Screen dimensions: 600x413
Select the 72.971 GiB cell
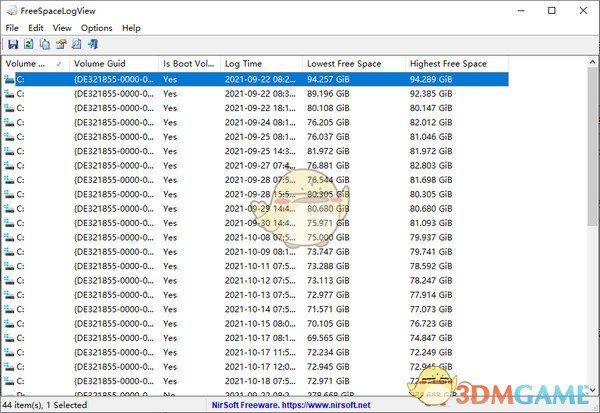328,381
